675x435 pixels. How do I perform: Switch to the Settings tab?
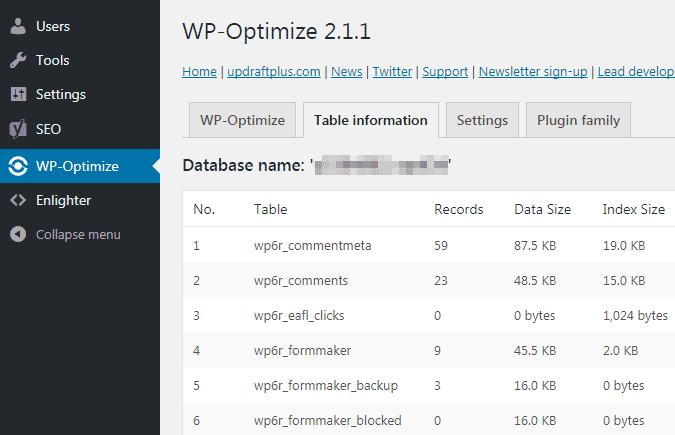[482, 120]
